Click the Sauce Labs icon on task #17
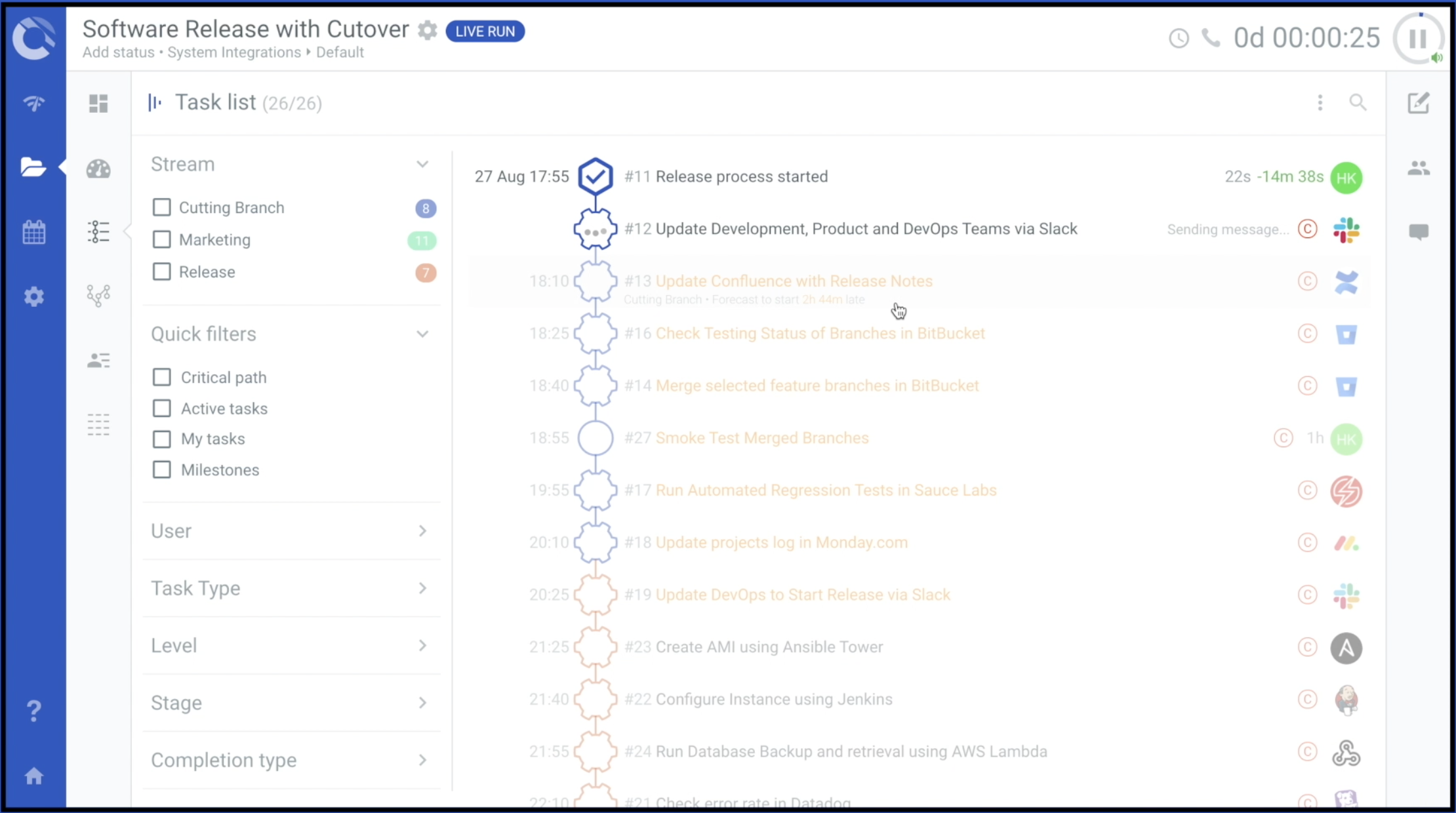The height and width of the screenshot is (813, 1456). 1346,491
